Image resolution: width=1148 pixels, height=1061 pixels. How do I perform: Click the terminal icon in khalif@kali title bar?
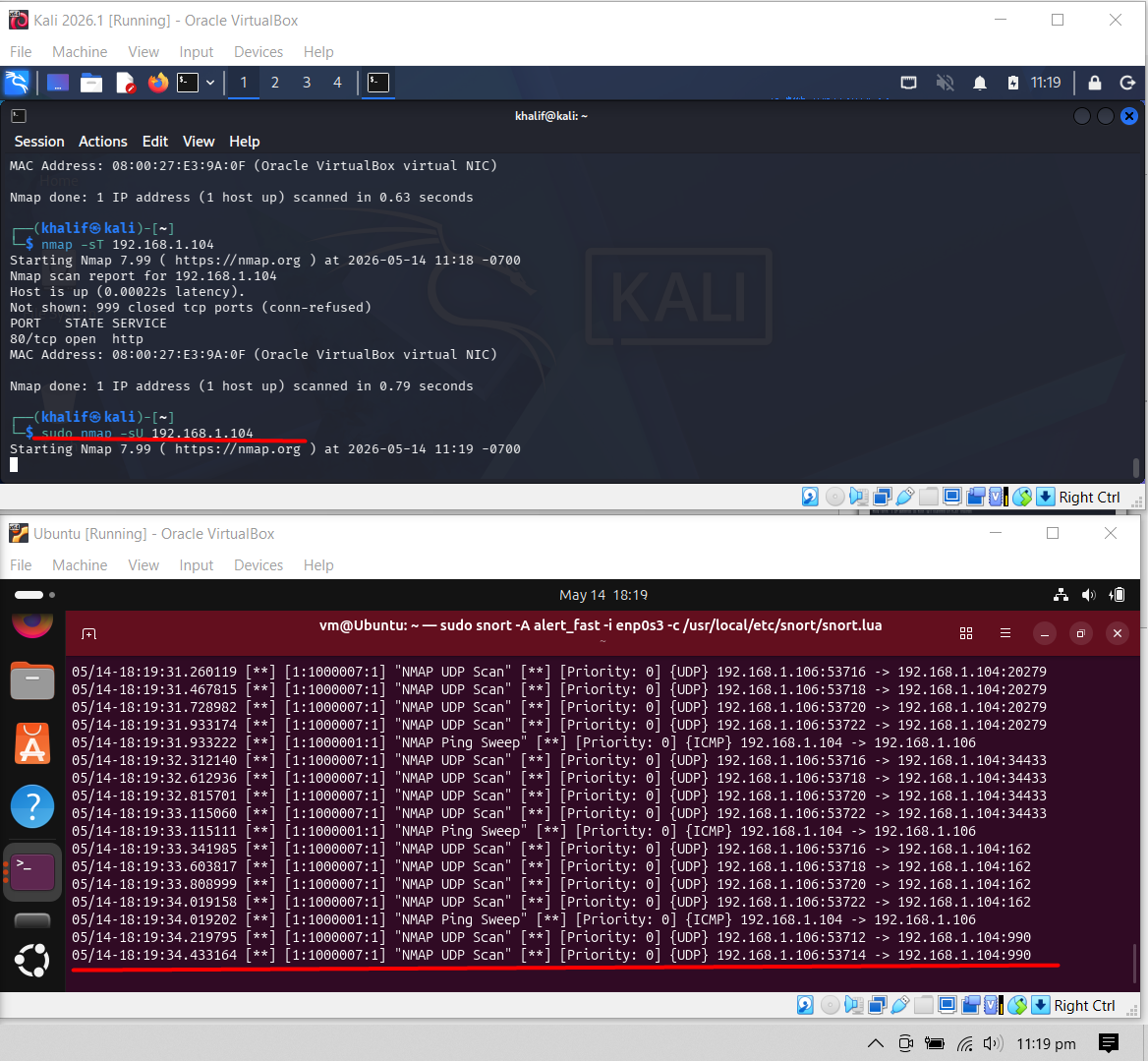click(x=19, y=116)
